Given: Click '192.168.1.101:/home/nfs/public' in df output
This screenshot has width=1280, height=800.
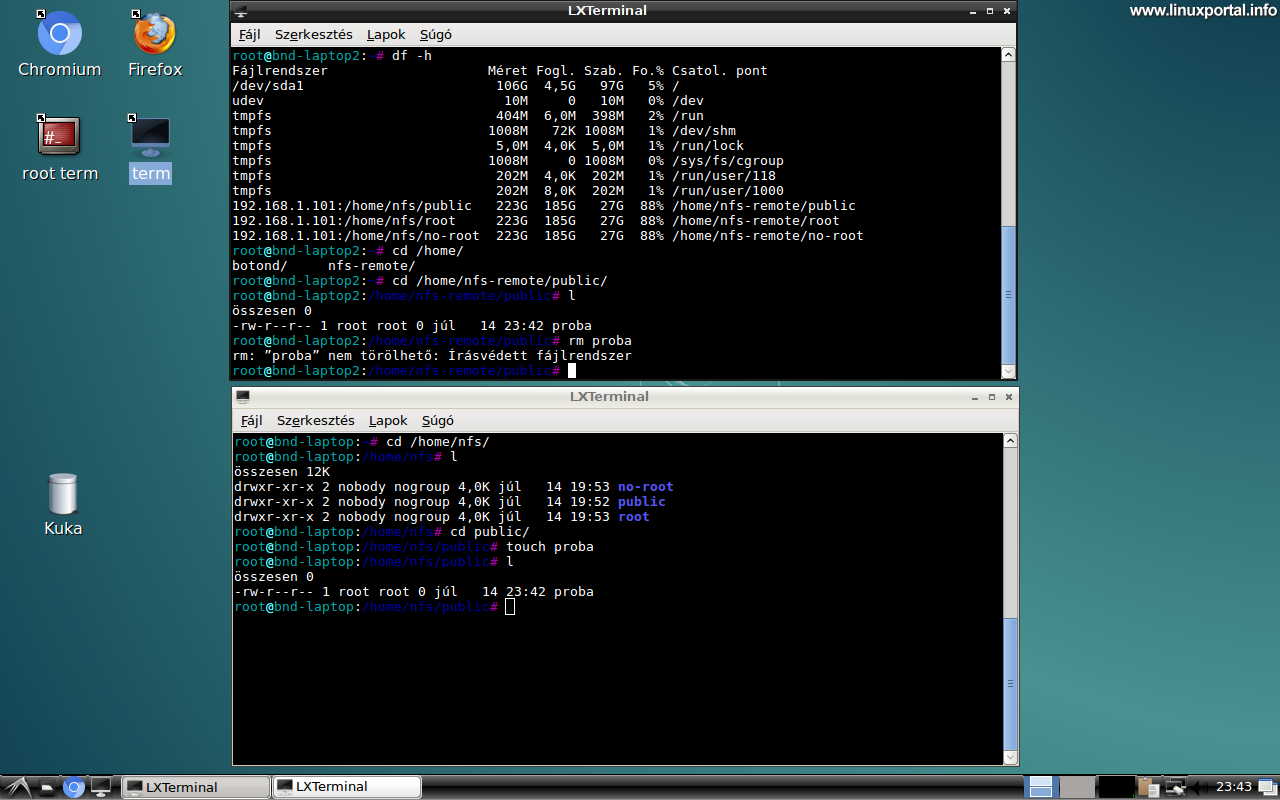Looking at the screenshot, I should pyautogui.click(x=352, y=206).
